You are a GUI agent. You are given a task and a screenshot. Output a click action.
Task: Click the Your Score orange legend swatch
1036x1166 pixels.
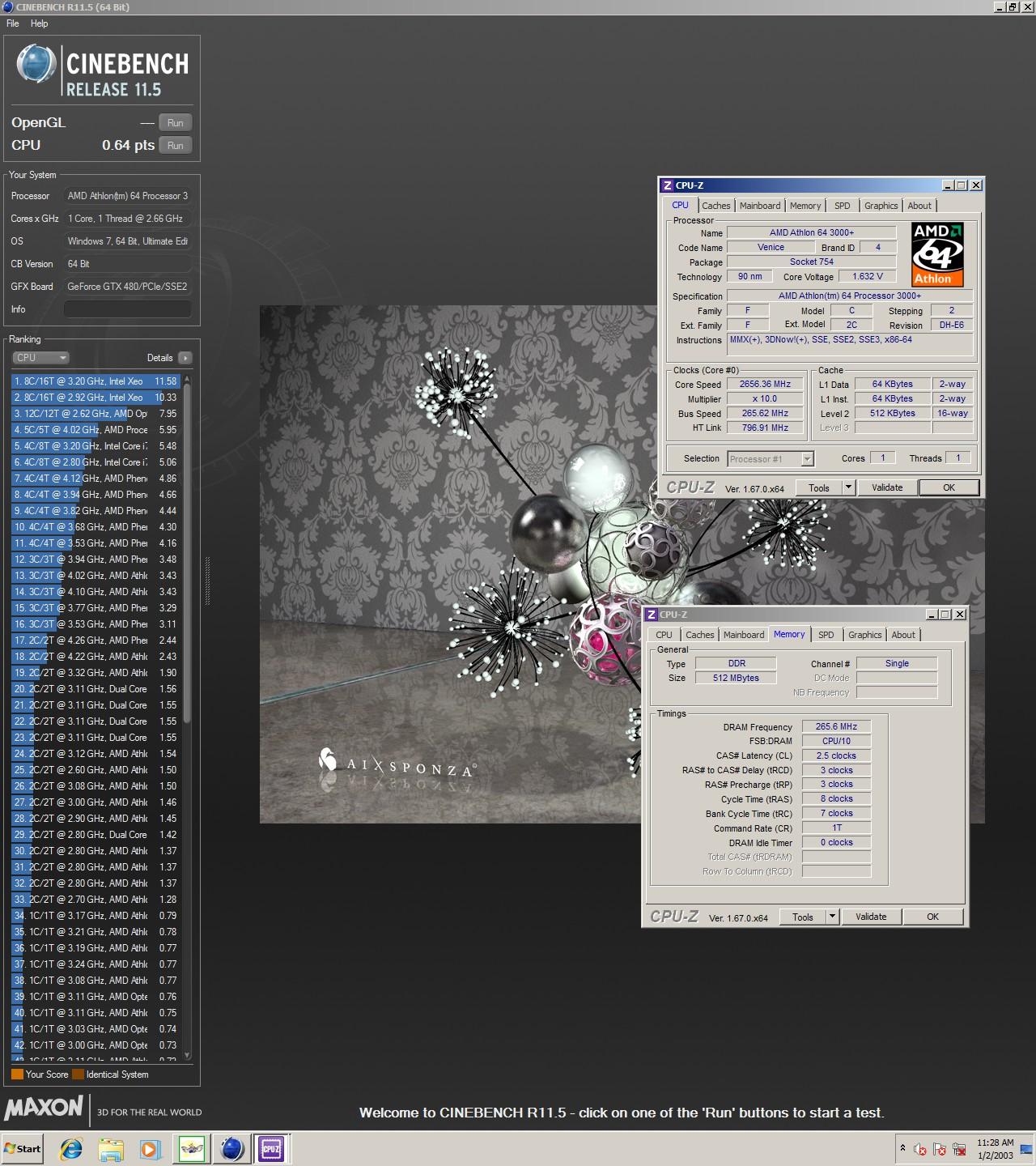click(x=17, y=1075)
